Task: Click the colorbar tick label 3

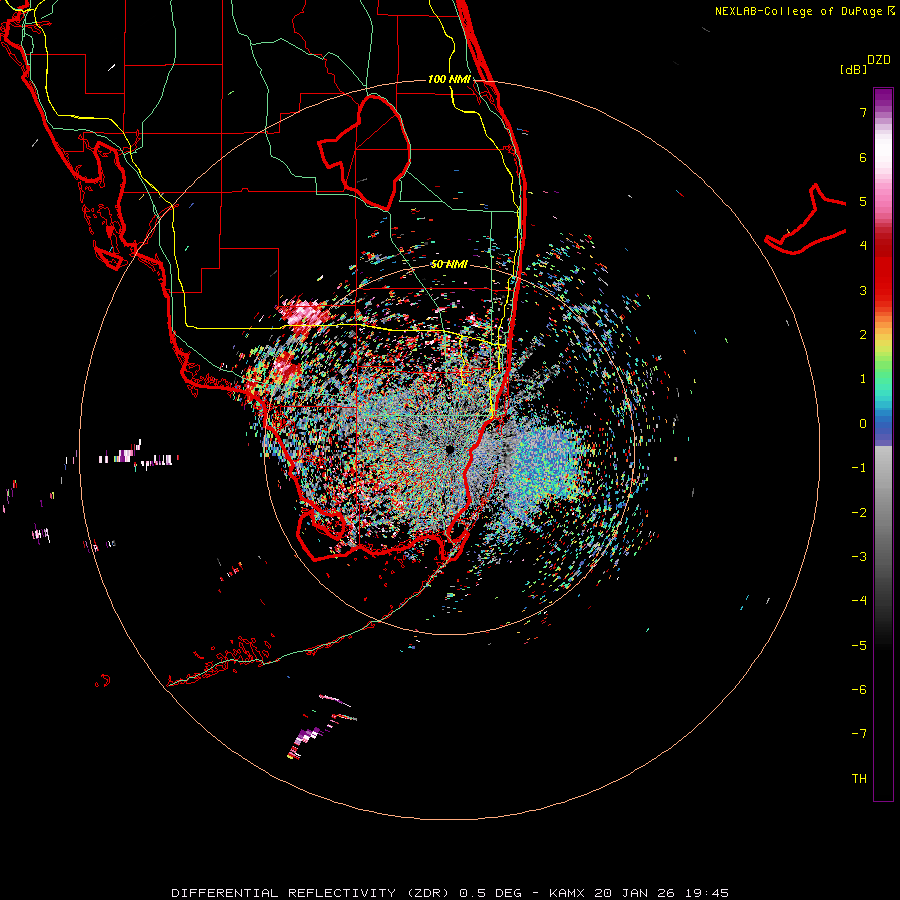Action: pos(863,290)
